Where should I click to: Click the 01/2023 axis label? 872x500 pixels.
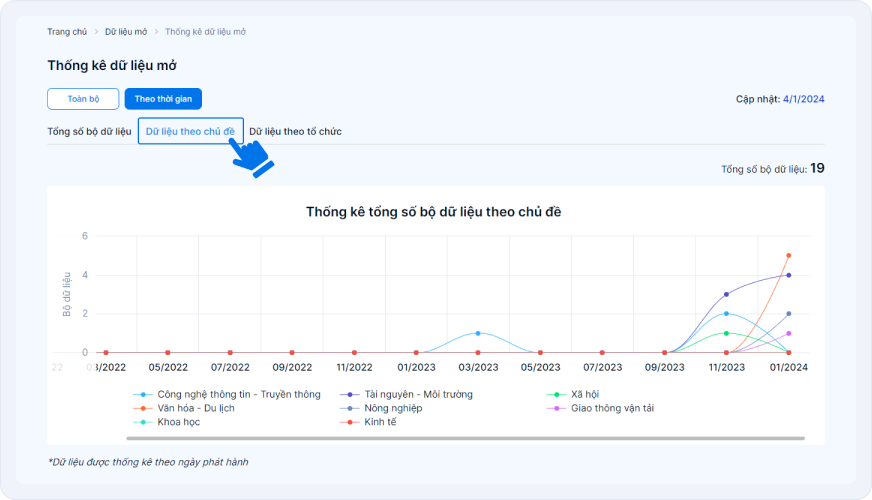click(x=416, y=368)
